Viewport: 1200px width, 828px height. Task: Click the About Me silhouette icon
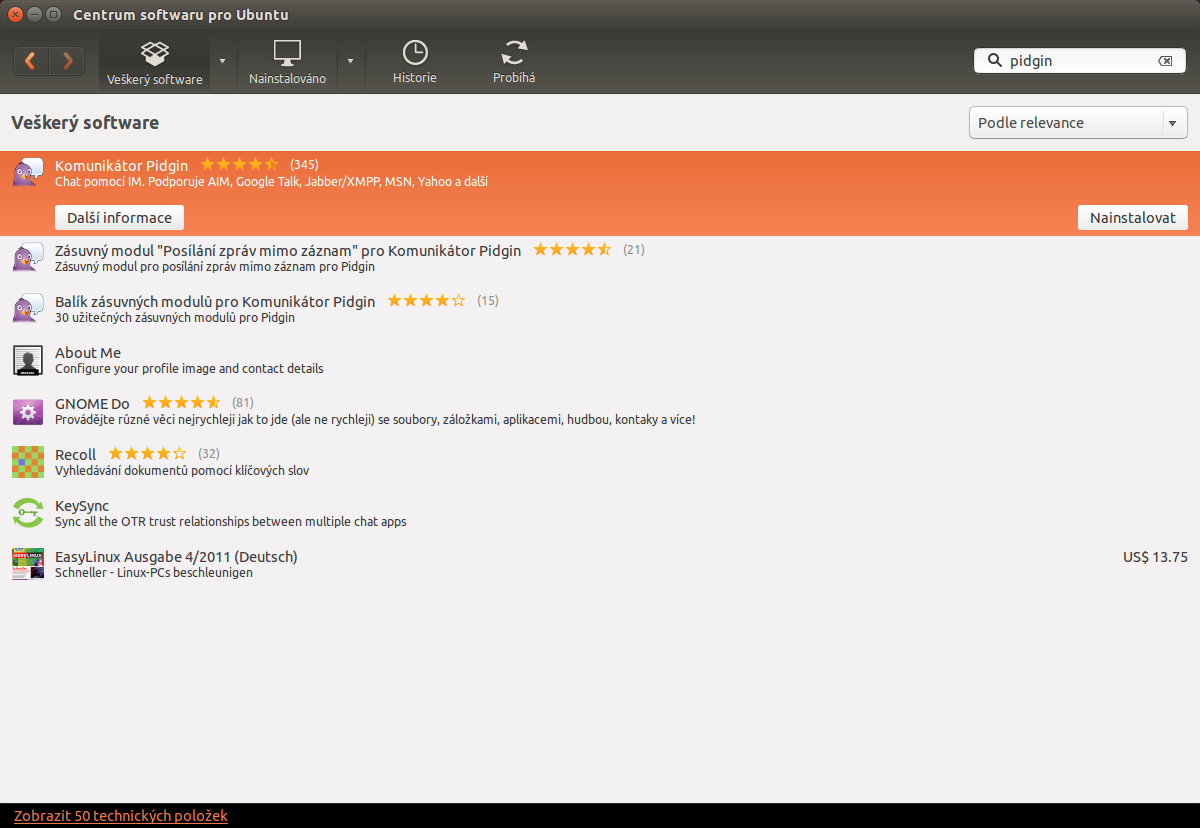[27, 360]
